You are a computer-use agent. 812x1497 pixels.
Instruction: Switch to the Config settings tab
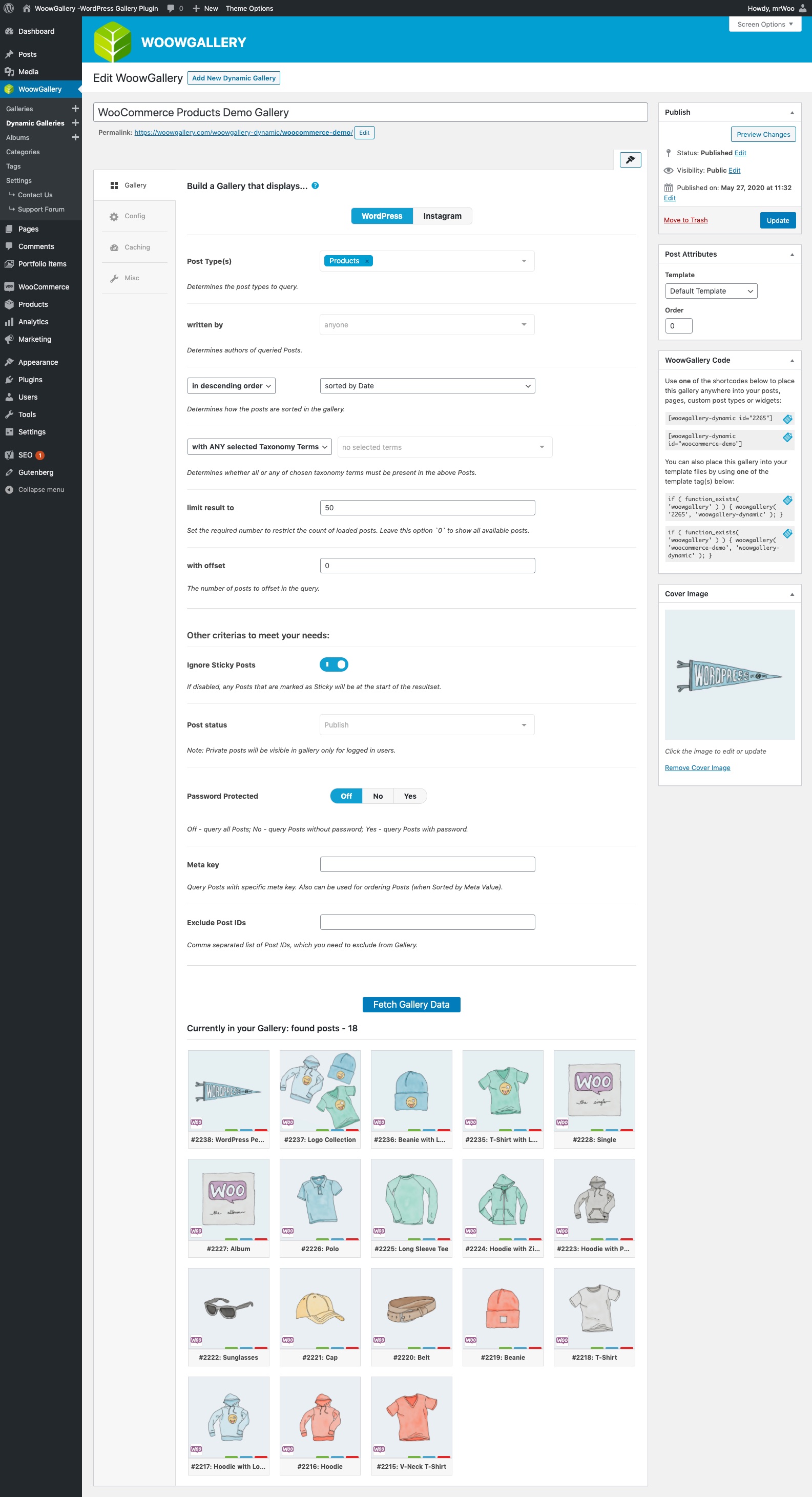[134, 216]
